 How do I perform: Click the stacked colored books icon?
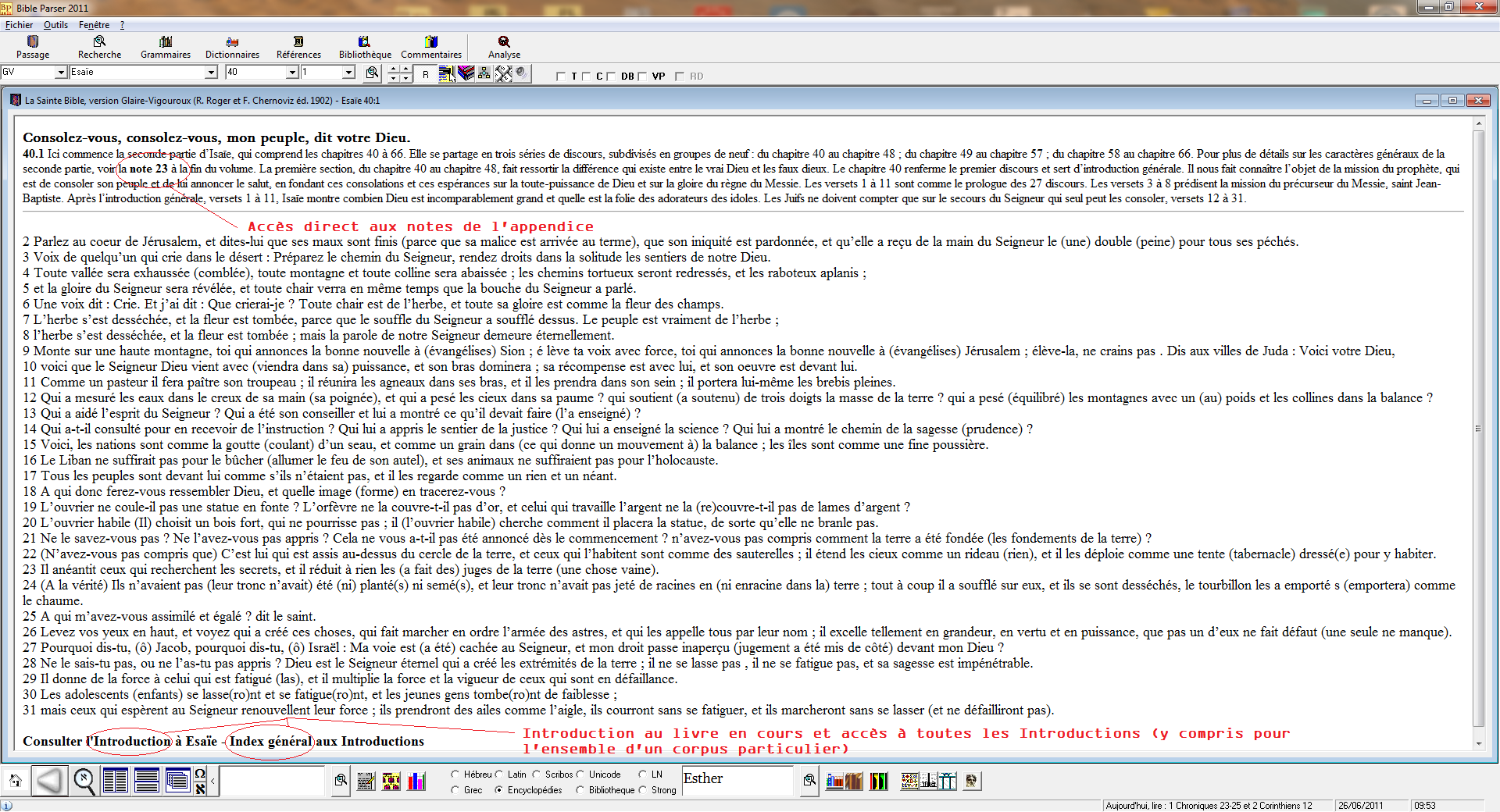pyautogui.click(x=466, y=73)
